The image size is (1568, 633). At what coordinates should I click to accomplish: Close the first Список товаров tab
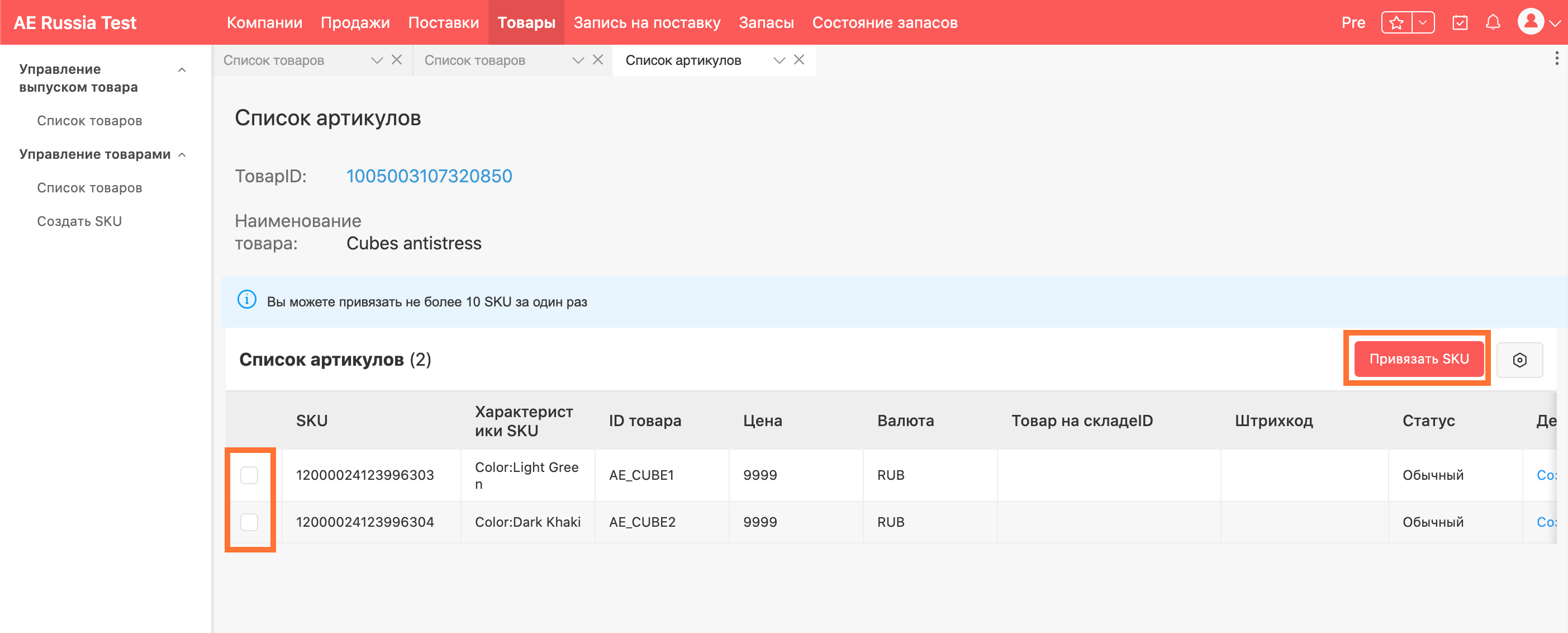396,60
